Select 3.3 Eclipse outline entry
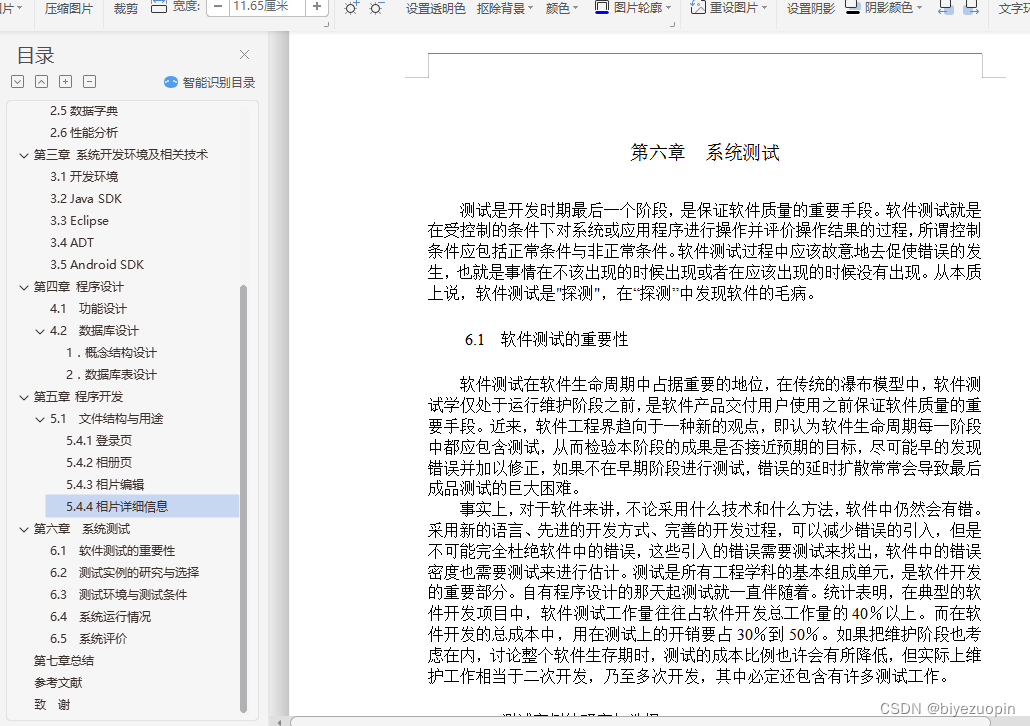 pyautogui.click(x=79, y=221)
